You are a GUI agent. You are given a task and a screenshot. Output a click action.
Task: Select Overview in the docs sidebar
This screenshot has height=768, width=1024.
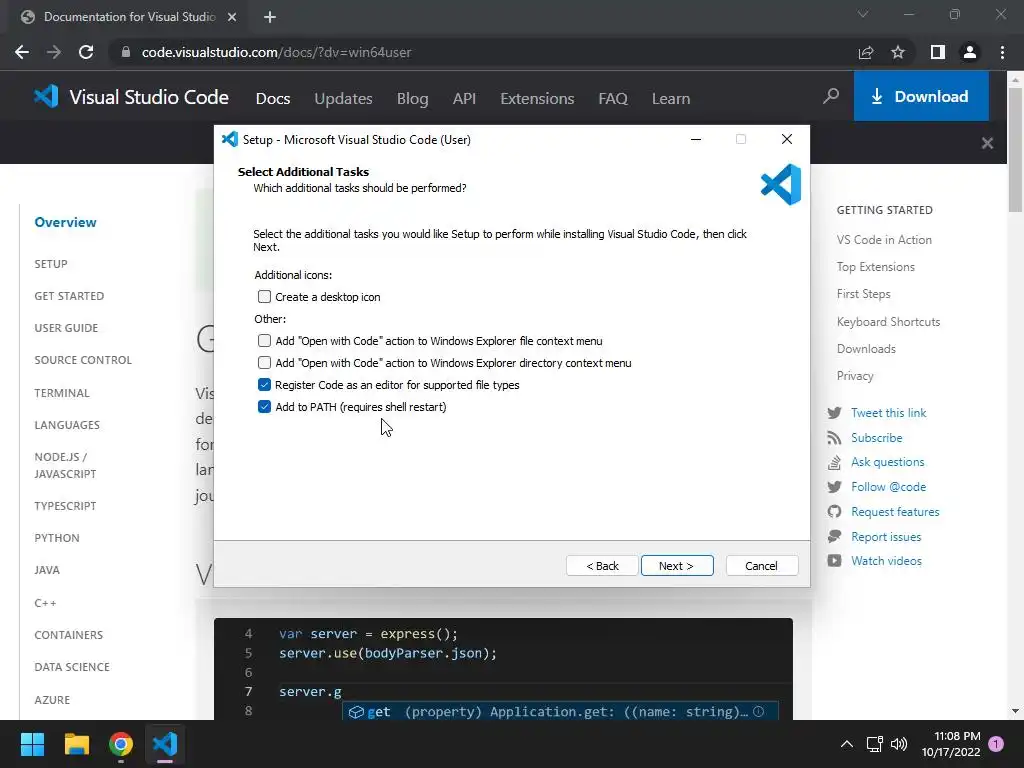(65, 222)
